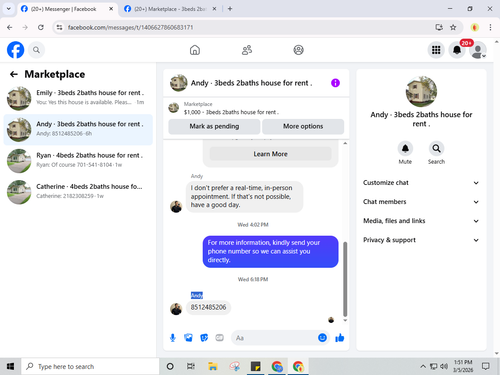
Task: Open the nine-dot Menu grid icon
Action: pos(436,50)
